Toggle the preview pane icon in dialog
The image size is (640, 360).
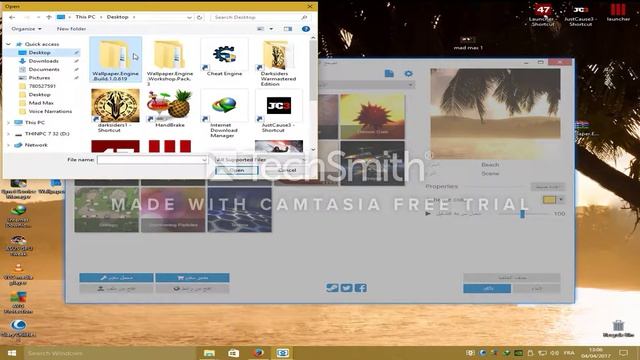288,29
